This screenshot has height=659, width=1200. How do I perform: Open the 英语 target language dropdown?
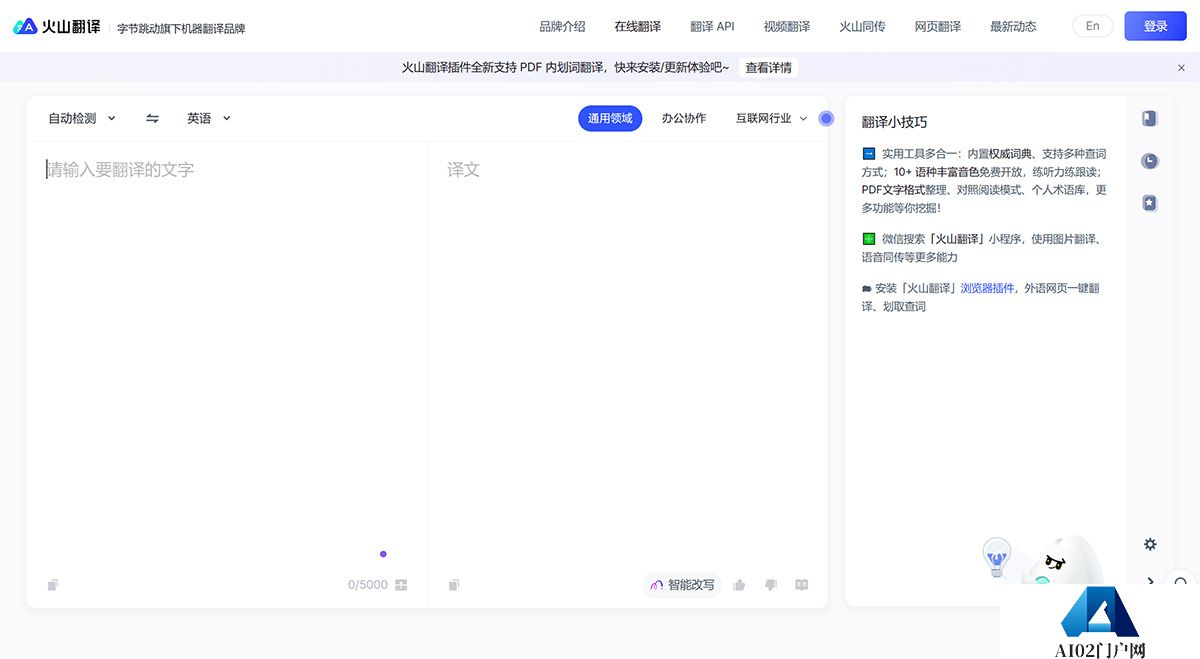[x=209, y=118]
